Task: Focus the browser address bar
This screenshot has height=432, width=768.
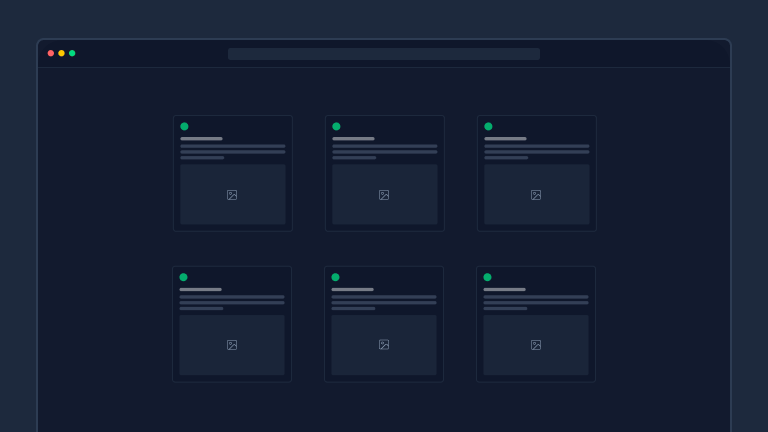Action: (x=384, y=54)
